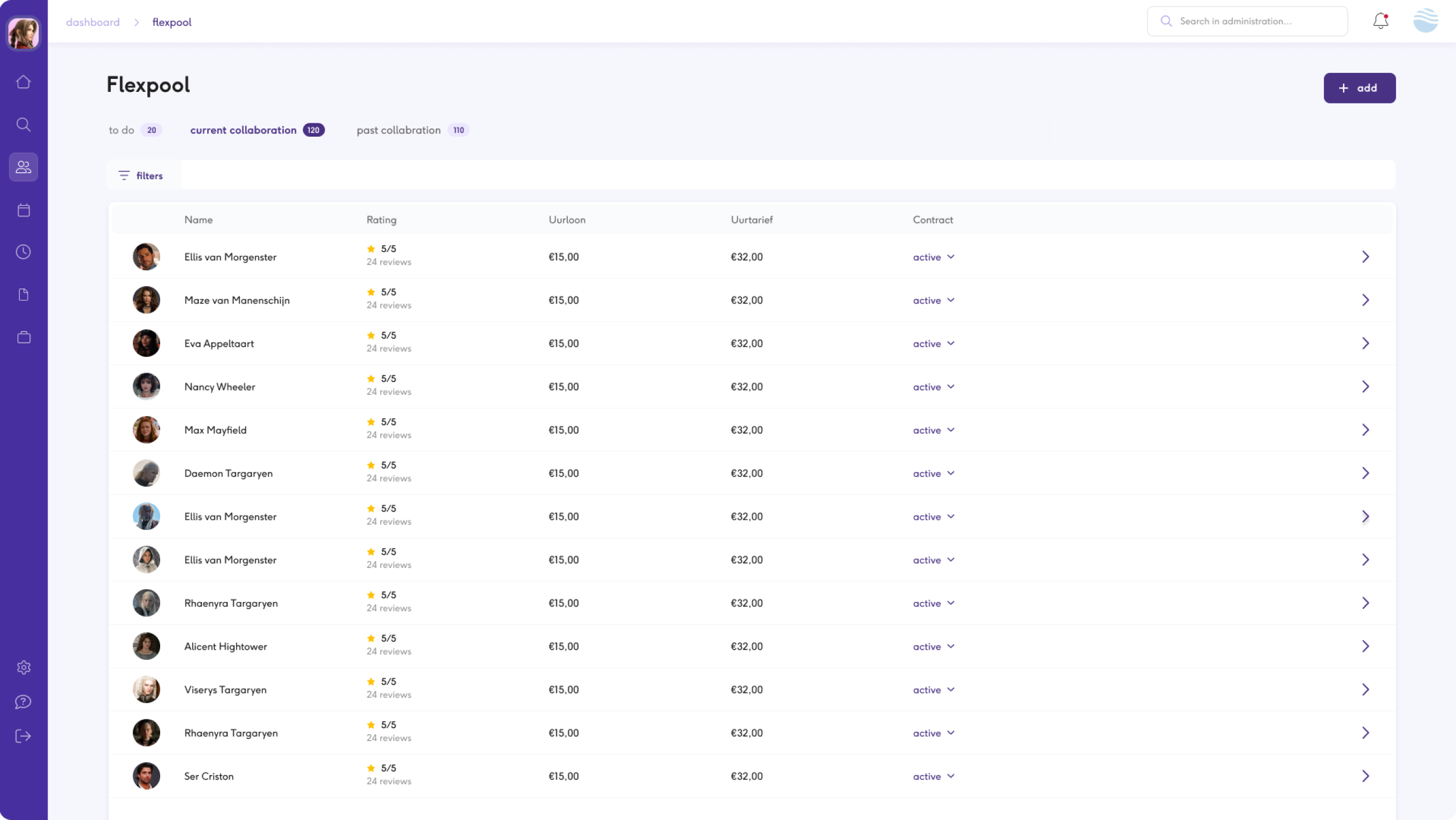Open settings gear in sidebar
Viewport: 1456px width, 820px height.
(23, 667)
